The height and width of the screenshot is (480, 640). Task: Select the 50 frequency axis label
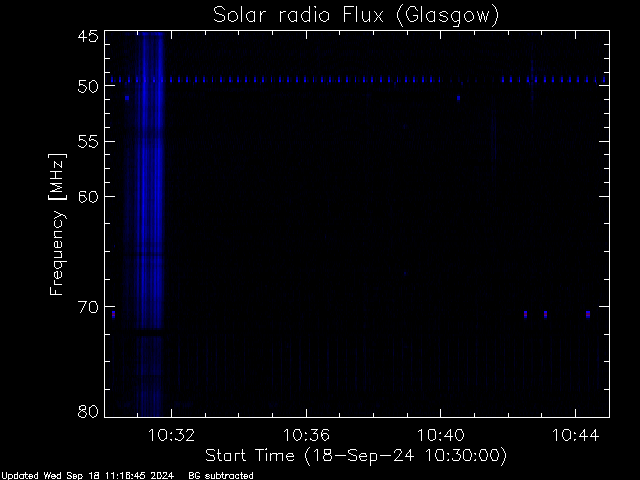(x=88, y=86)
